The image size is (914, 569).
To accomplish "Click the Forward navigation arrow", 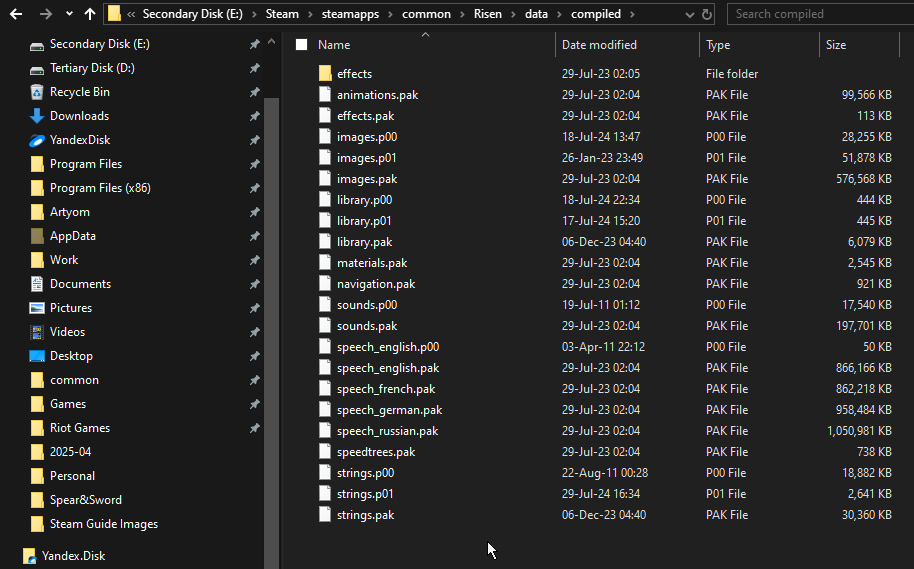I will tap(45, 14).
